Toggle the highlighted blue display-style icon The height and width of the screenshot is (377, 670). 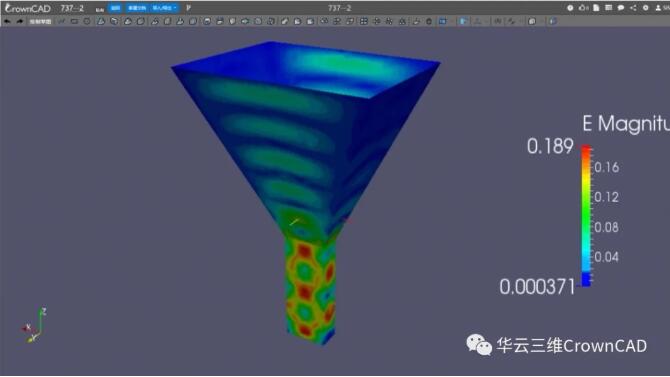[x=463, y=21]
